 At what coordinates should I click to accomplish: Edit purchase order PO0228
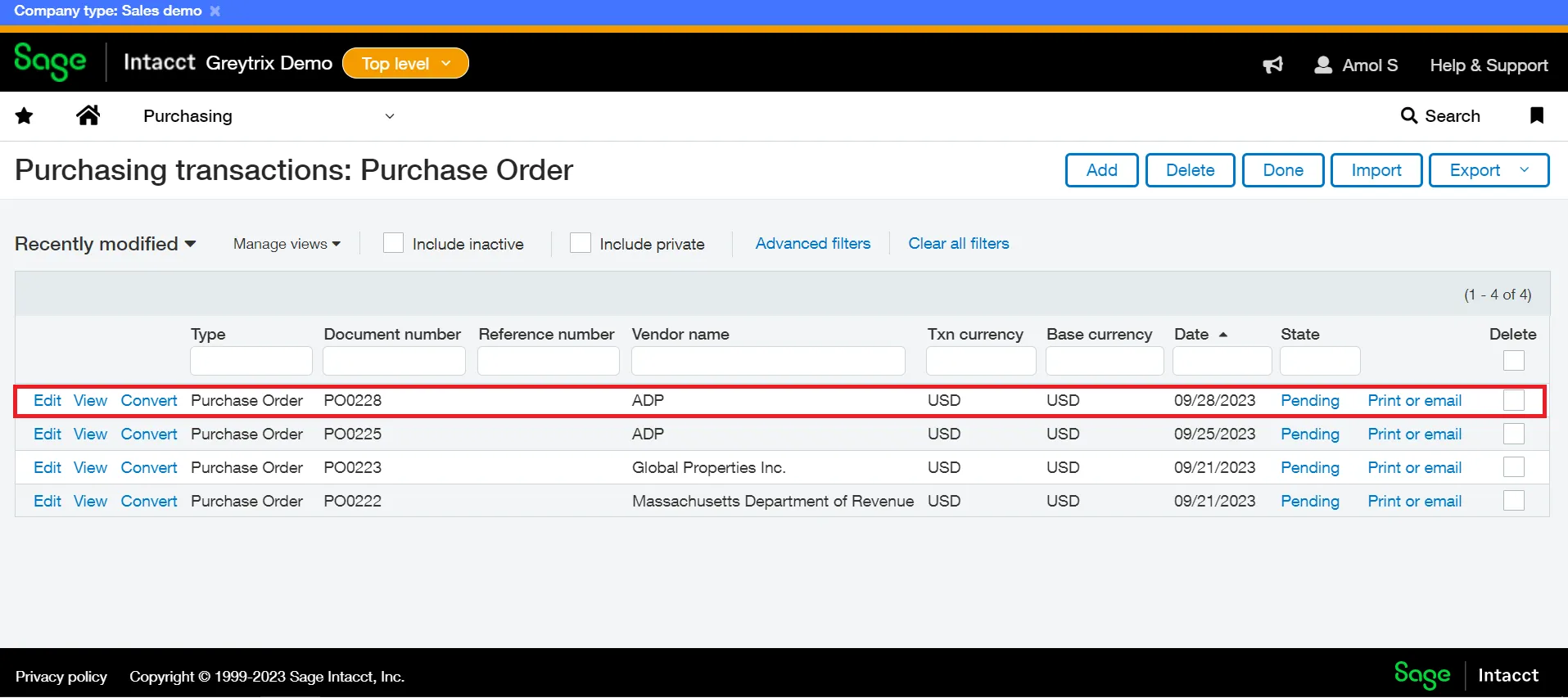(47, 400)
